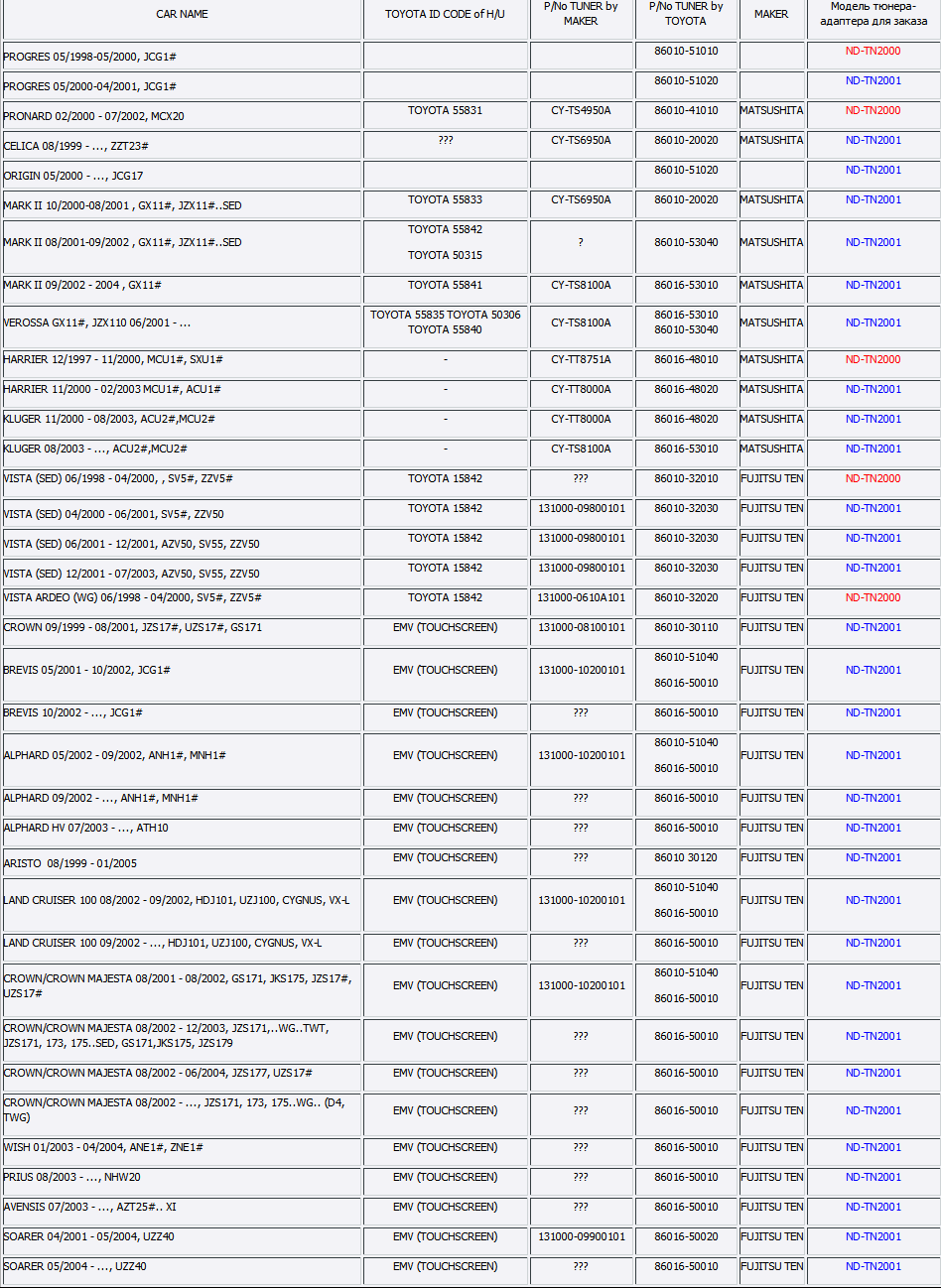Follow ND-TN2001 link for PRIUS 08/2003

873,1177
